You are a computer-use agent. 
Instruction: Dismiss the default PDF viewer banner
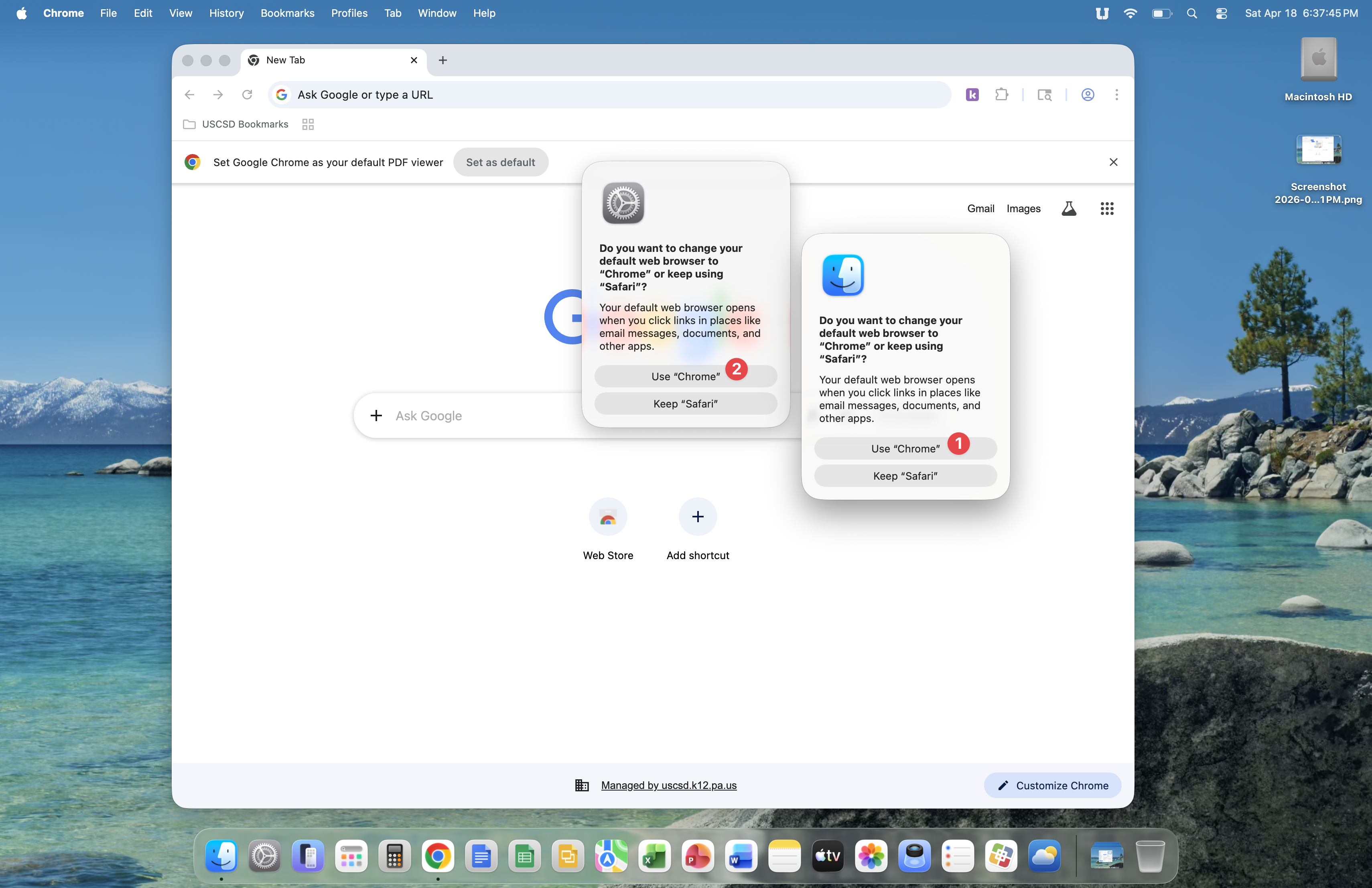1113,162
